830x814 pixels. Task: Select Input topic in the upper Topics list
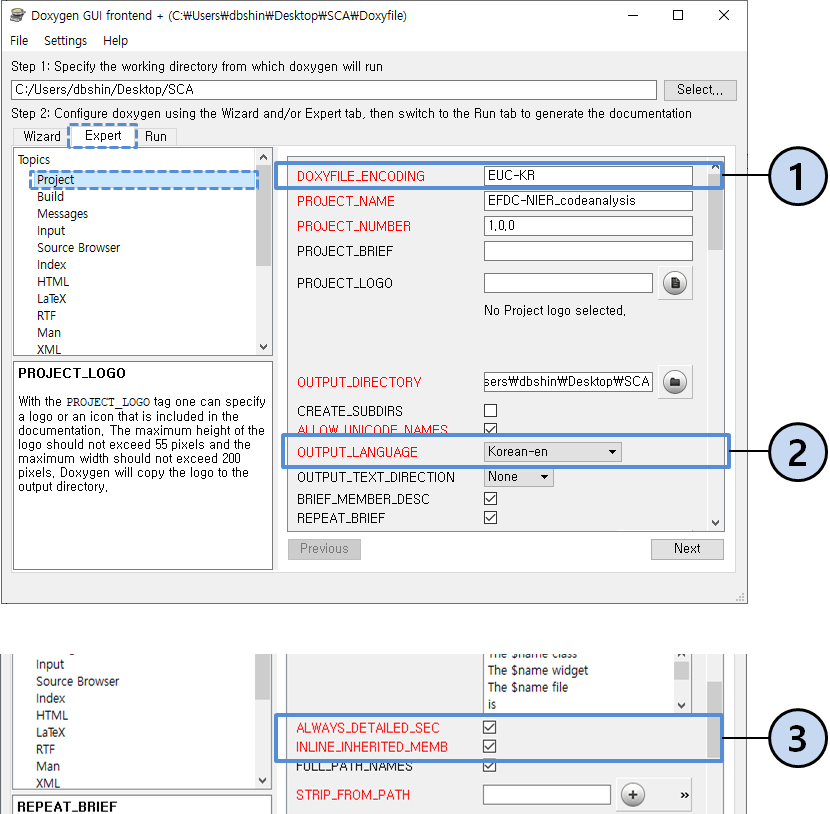pyautogui.click(x=51, y=231)
